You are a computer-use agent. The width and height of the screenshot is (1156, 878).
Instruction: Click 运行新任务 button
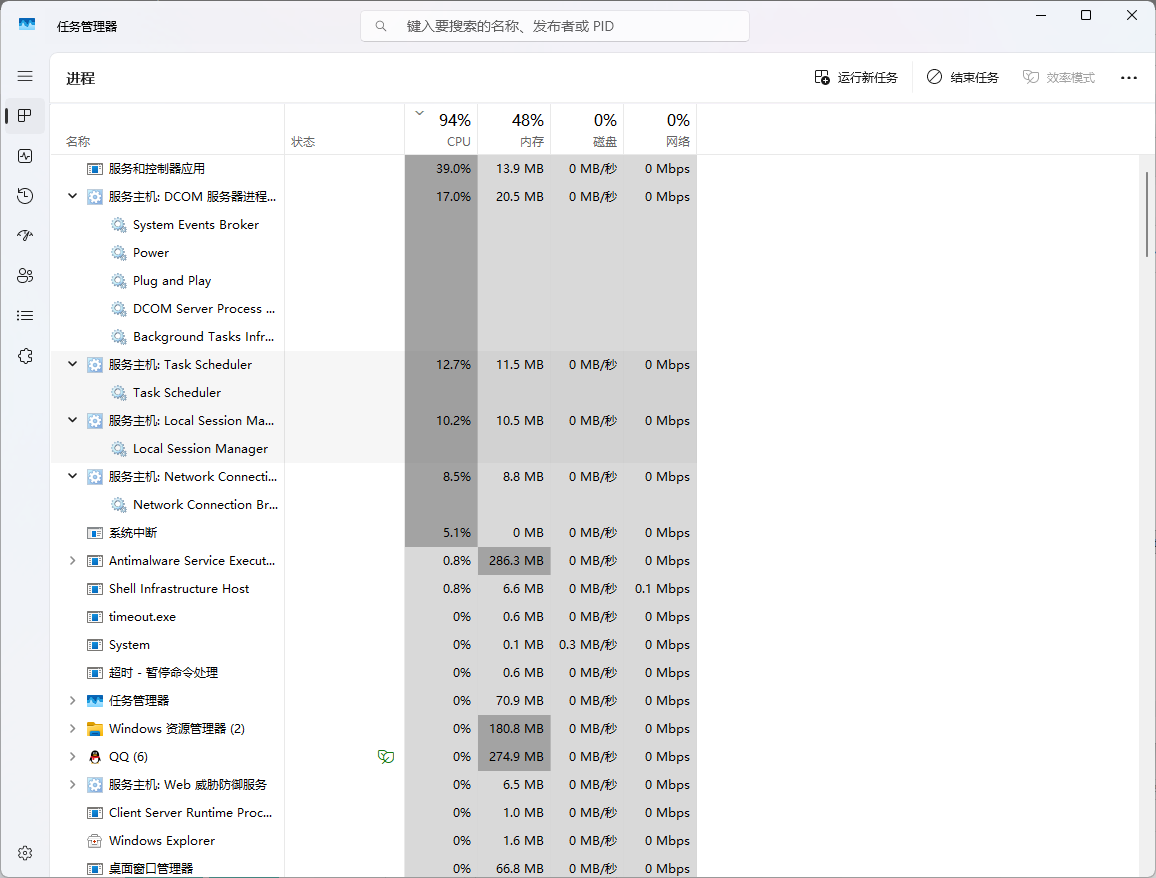pyautogui.click(x=856, y=78)
